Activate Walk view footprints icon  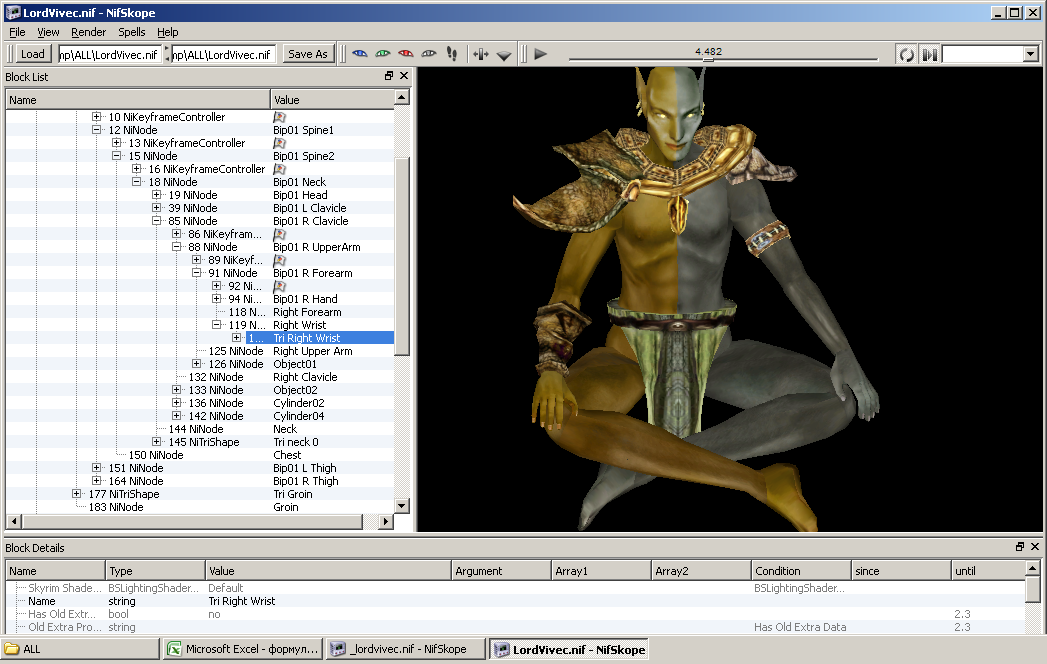452,54
